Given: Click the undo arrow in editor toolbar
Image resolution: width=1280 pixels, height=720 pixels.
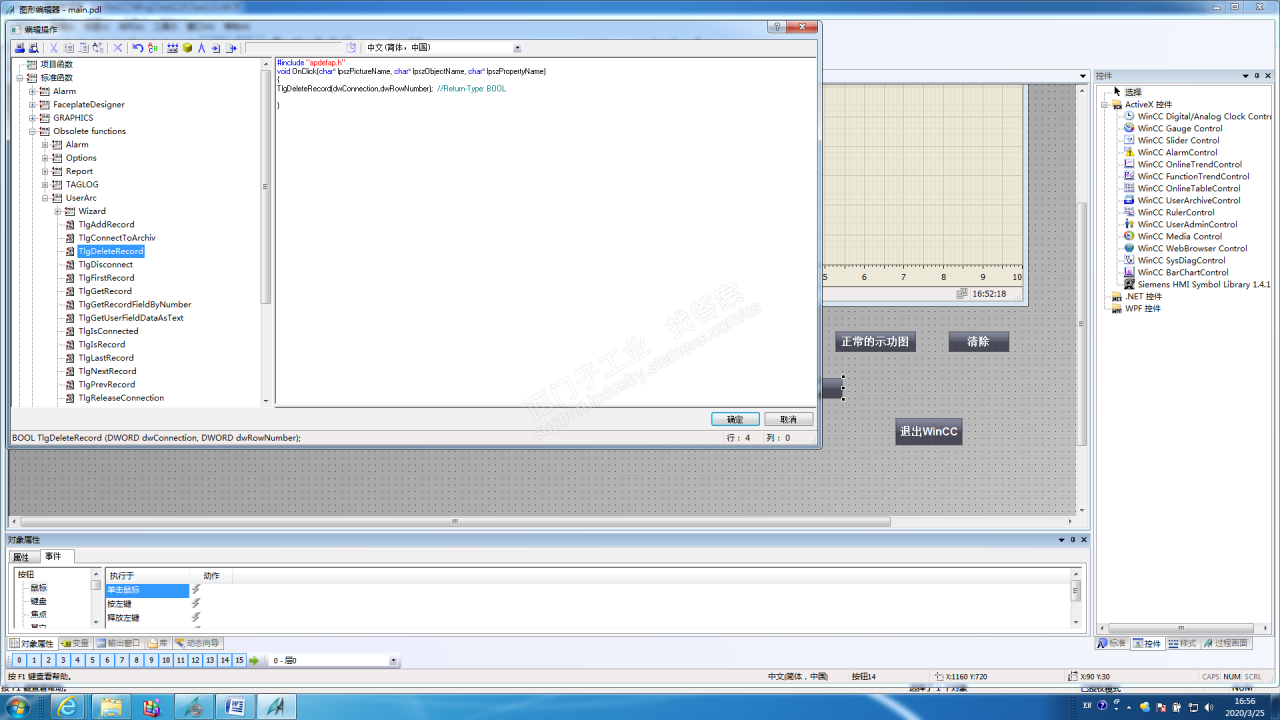Looking at the screenshot, I should 138,48.
